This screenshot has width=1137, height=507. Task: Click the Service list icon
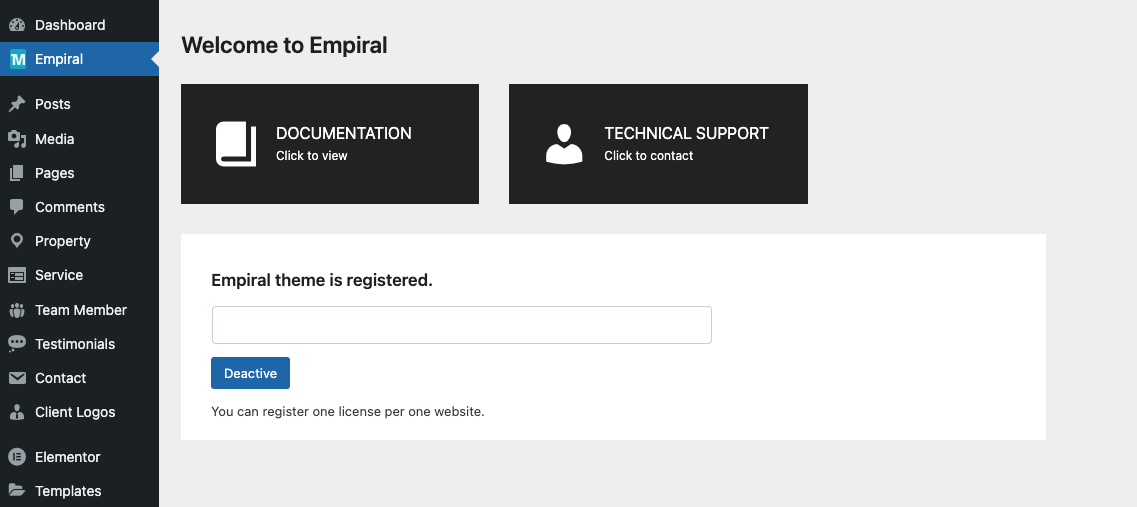coord(17,275)
